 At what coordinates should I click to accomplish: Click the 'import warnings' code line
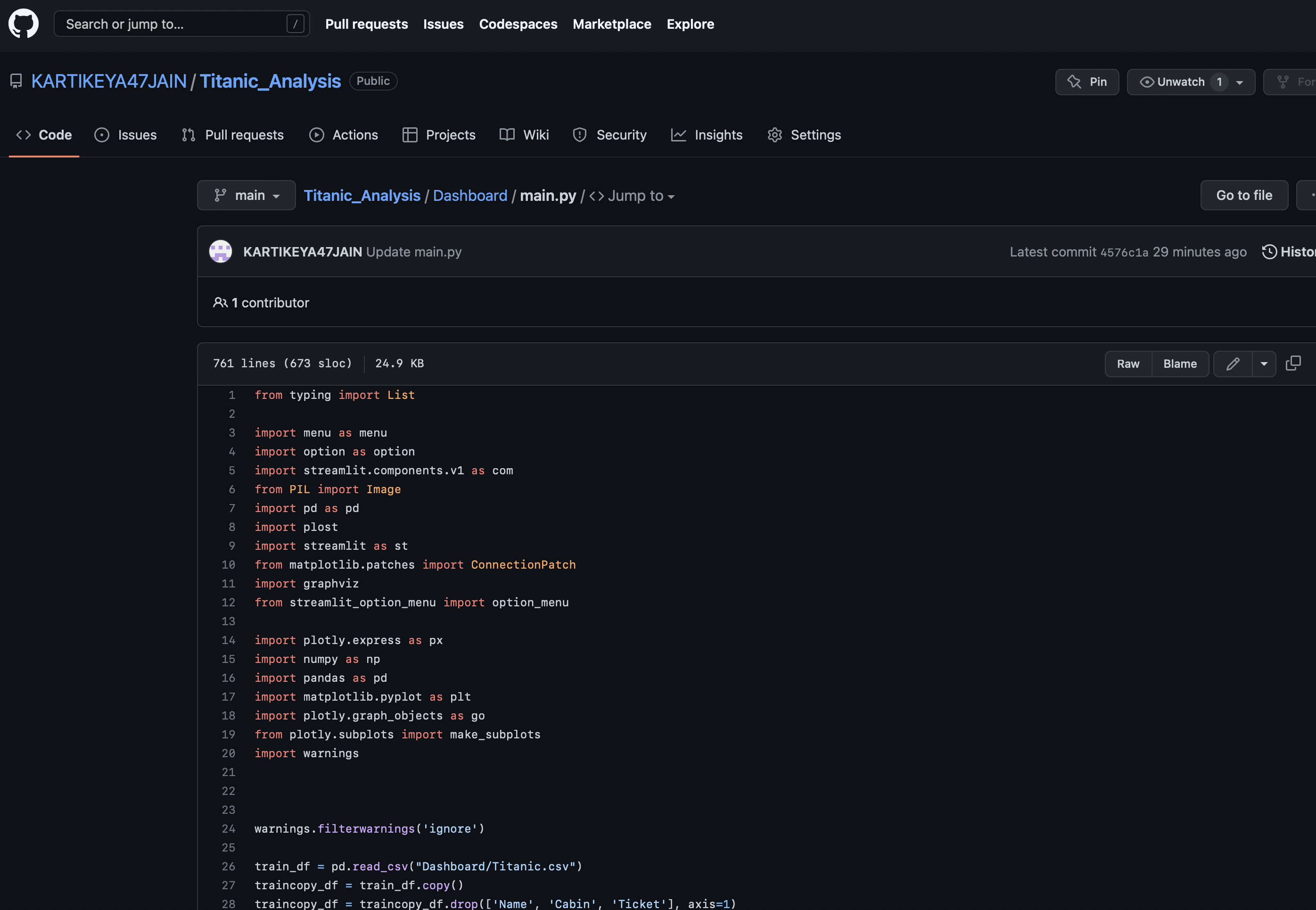coord(307,754)
